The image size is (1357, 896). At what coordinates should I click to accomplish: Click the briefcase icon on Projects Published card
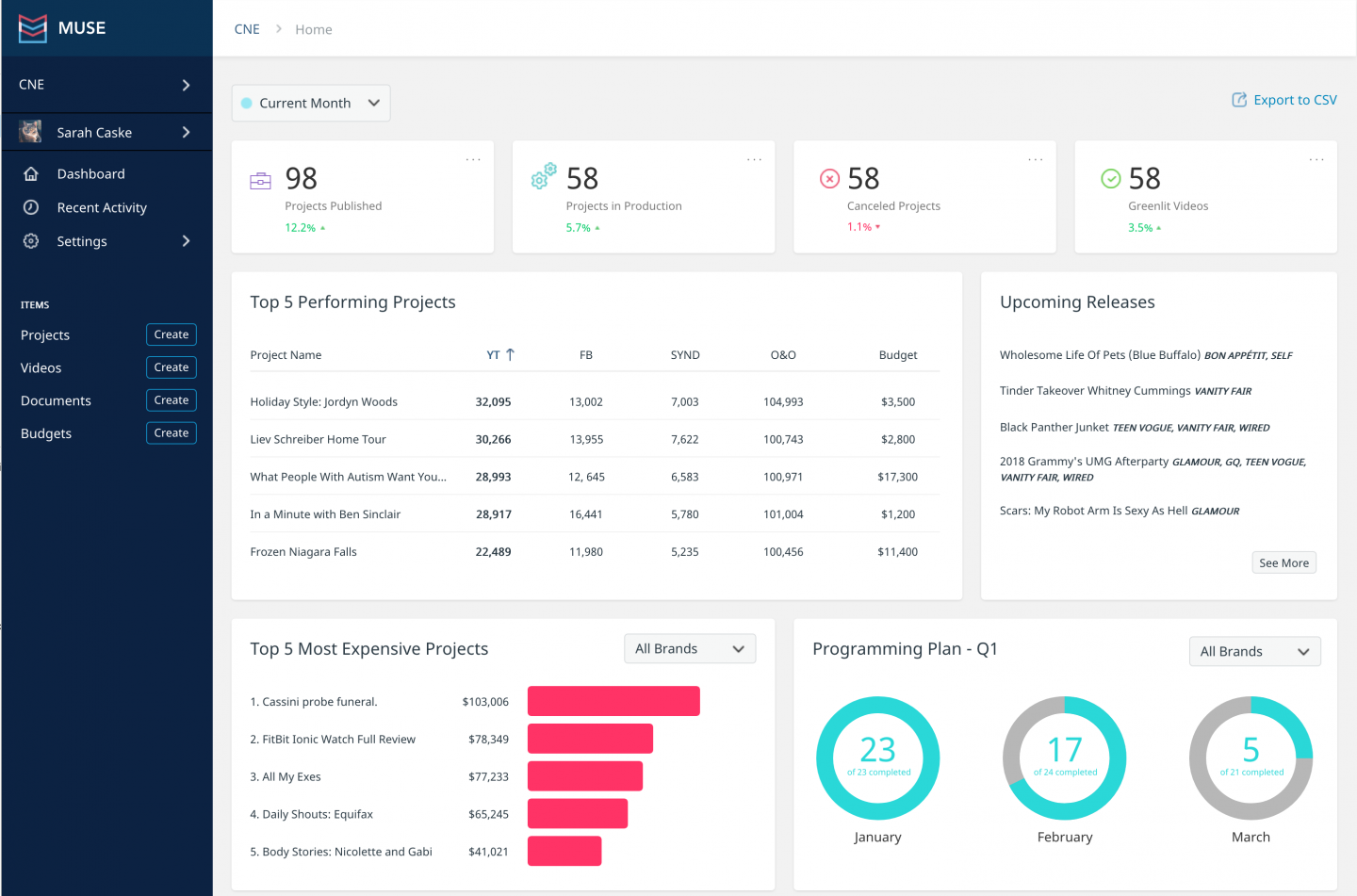coord(260,181)
